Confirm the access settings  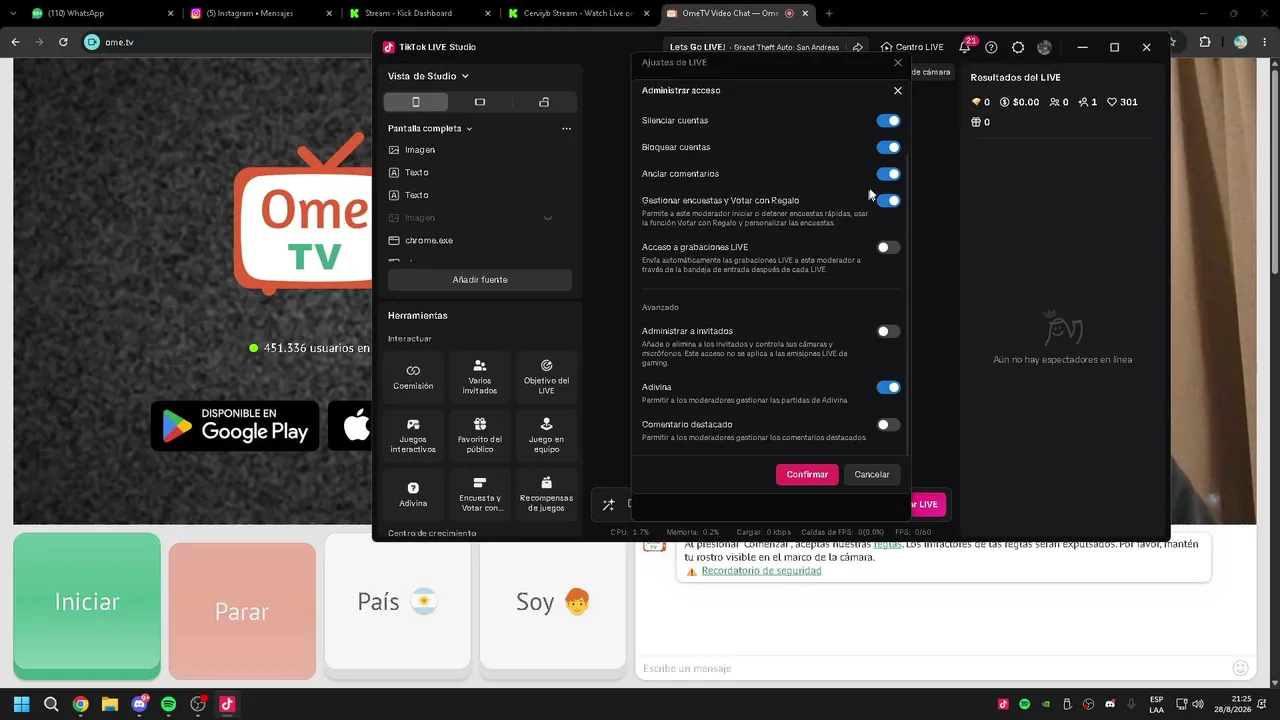[807, 474]
